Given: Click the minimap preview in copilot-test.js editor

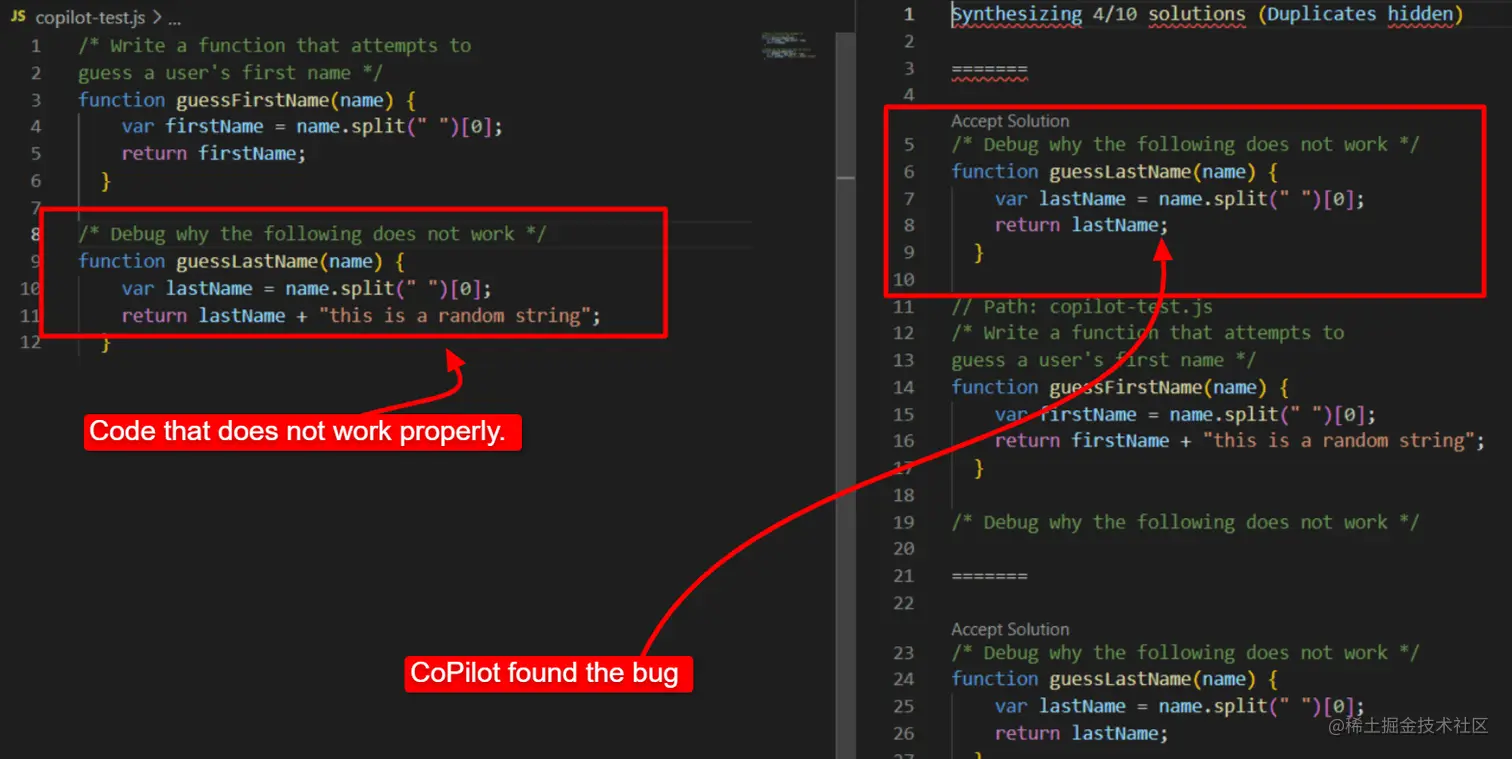Looking at the screenshot, I should [x=788, y=44].
